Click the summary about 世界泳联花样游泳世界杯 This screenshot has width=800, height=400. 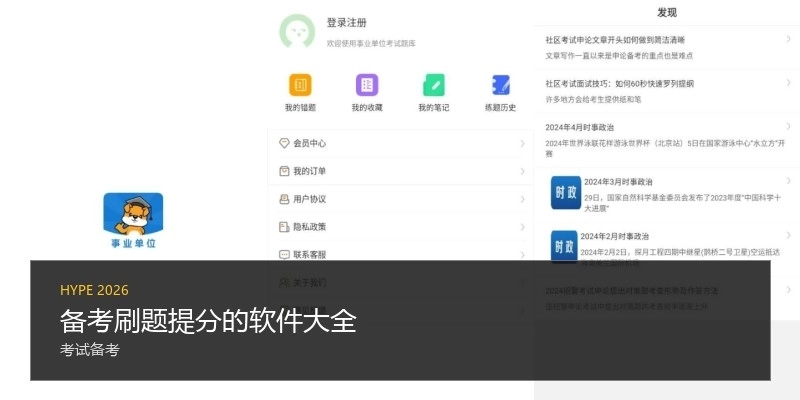pos(665,148)
